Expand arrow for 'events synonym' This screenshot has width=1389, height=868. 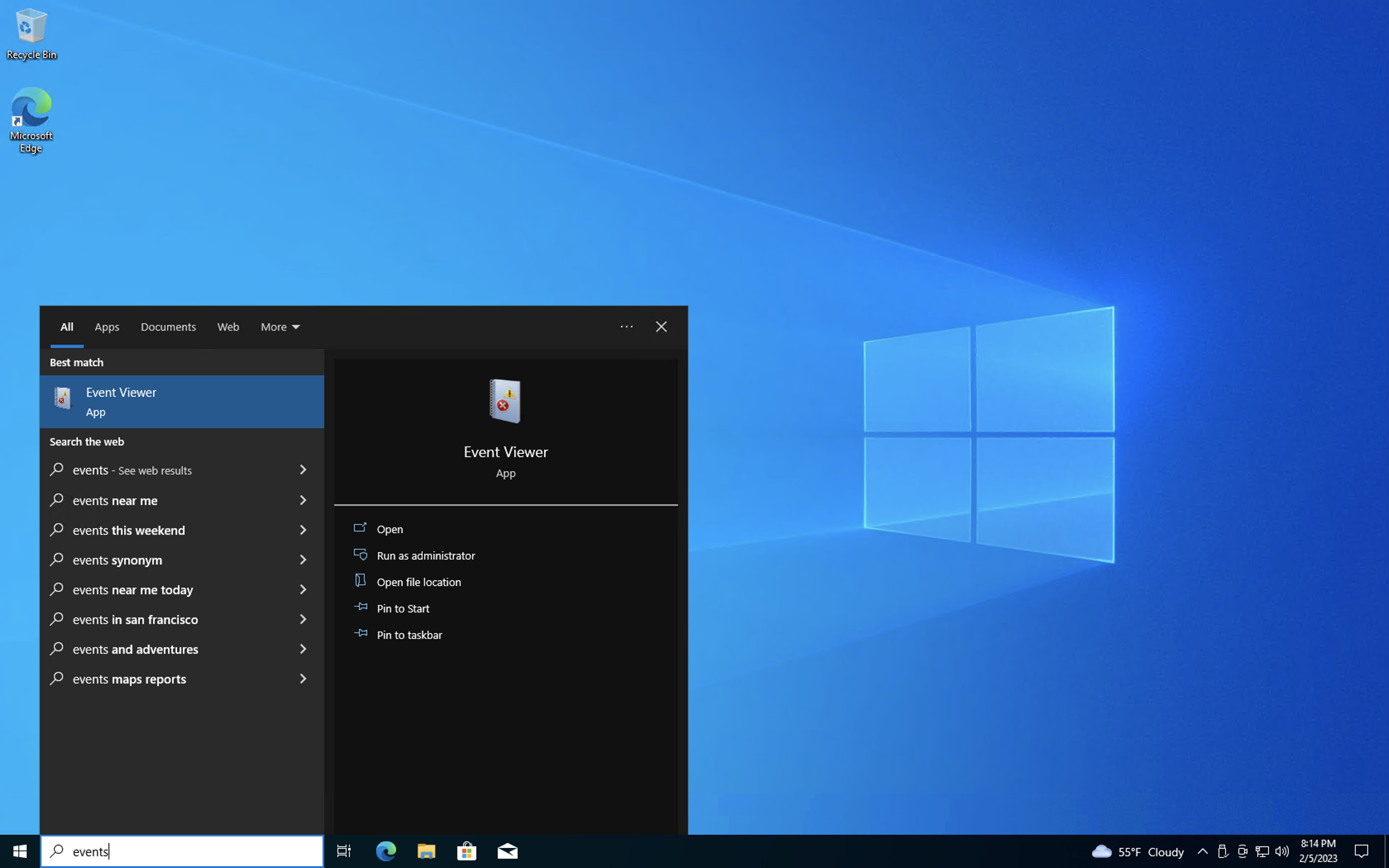[303, 560]
